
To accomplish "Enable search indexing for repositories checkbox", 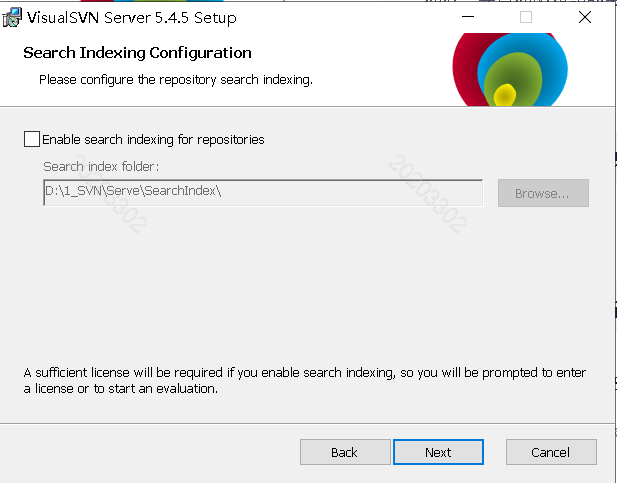I will (x=32, y=139).
